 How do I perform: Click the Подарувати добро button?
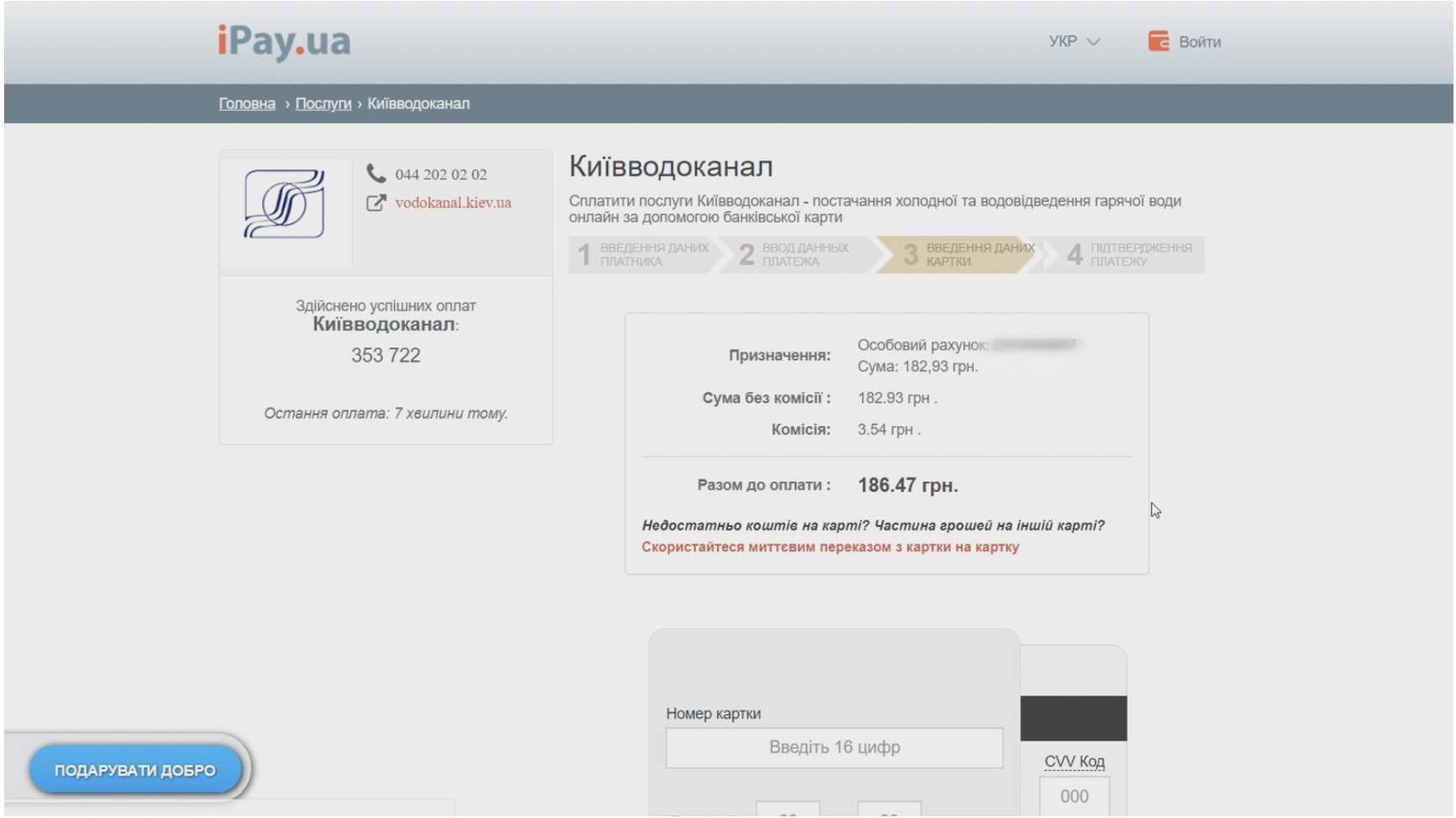pyautogui.click(x=135, y=770)
